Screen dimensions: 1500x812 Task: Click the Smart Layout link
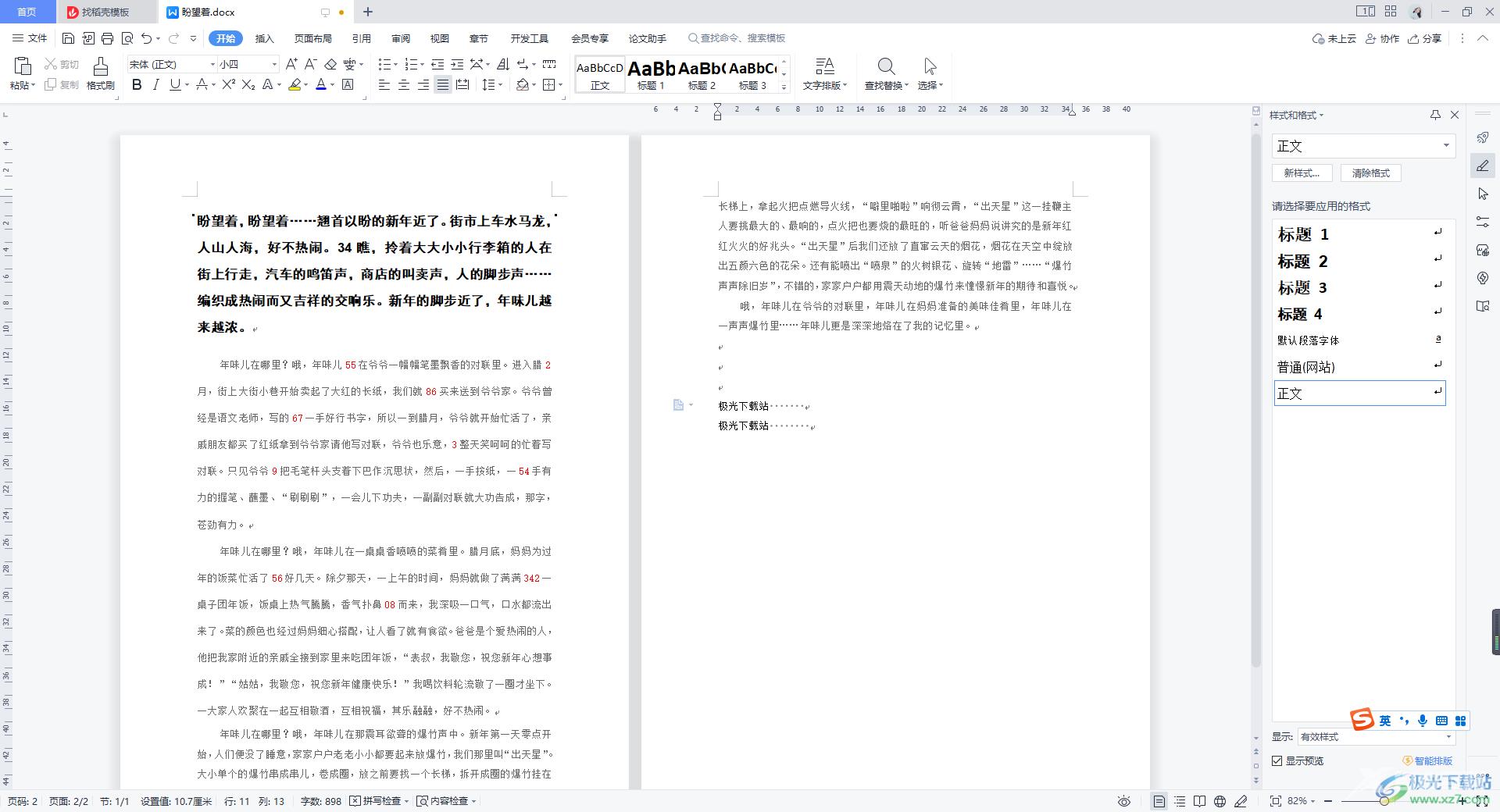coord(1427,760)
